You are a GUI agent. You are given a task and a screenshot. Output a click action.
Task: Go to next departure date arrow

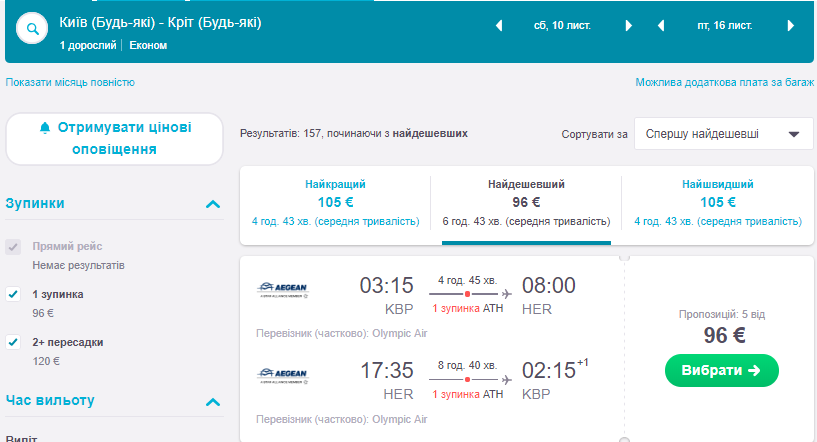point(628,26)
